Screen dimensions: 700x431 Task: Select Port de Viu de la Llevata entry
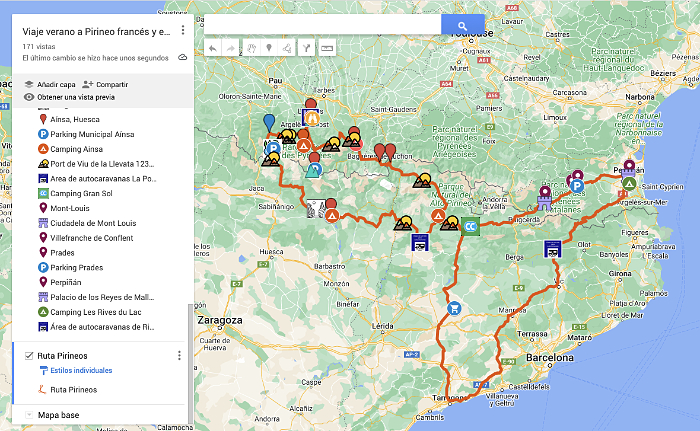click(x=102, y=164)
